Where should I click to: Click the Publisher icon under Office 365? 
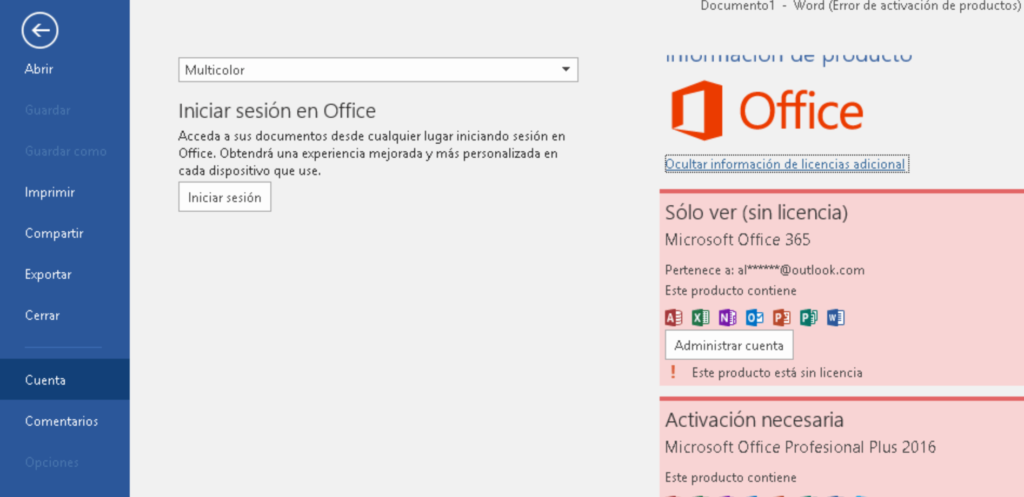pos(808,317)
